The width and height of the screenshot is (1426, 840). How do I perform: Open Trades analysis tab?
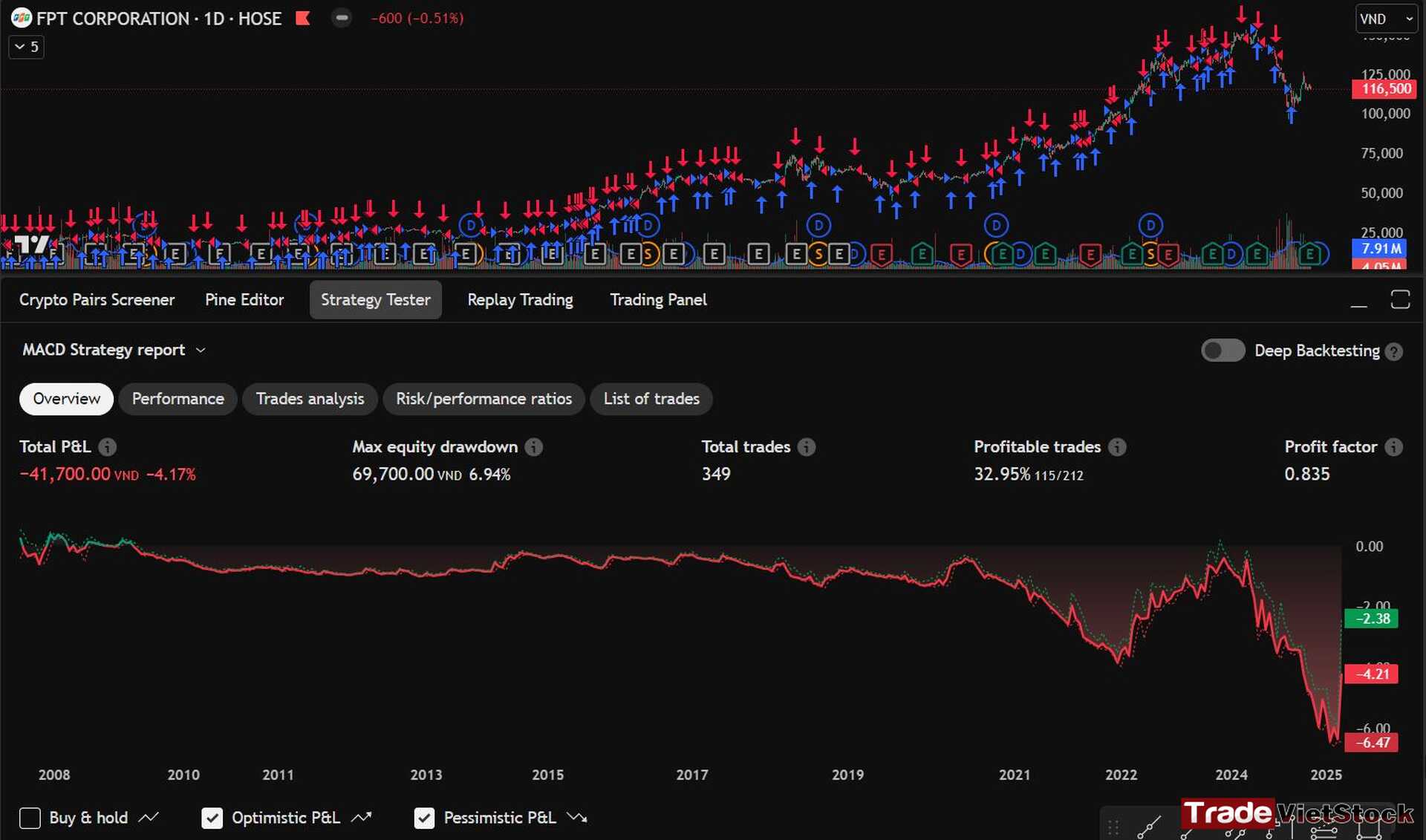coord(310,399)
